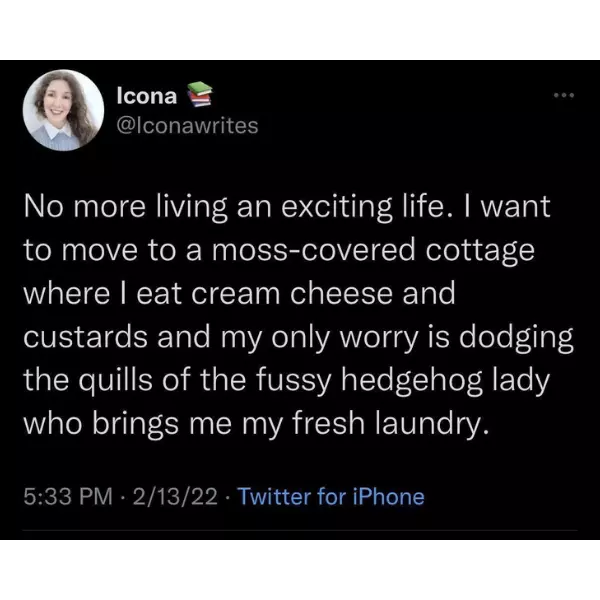Image resolution: width=600 pixels, height=600 pixels.
Task: Click the Icona profile picture
Action: click(x=65, y=109)
